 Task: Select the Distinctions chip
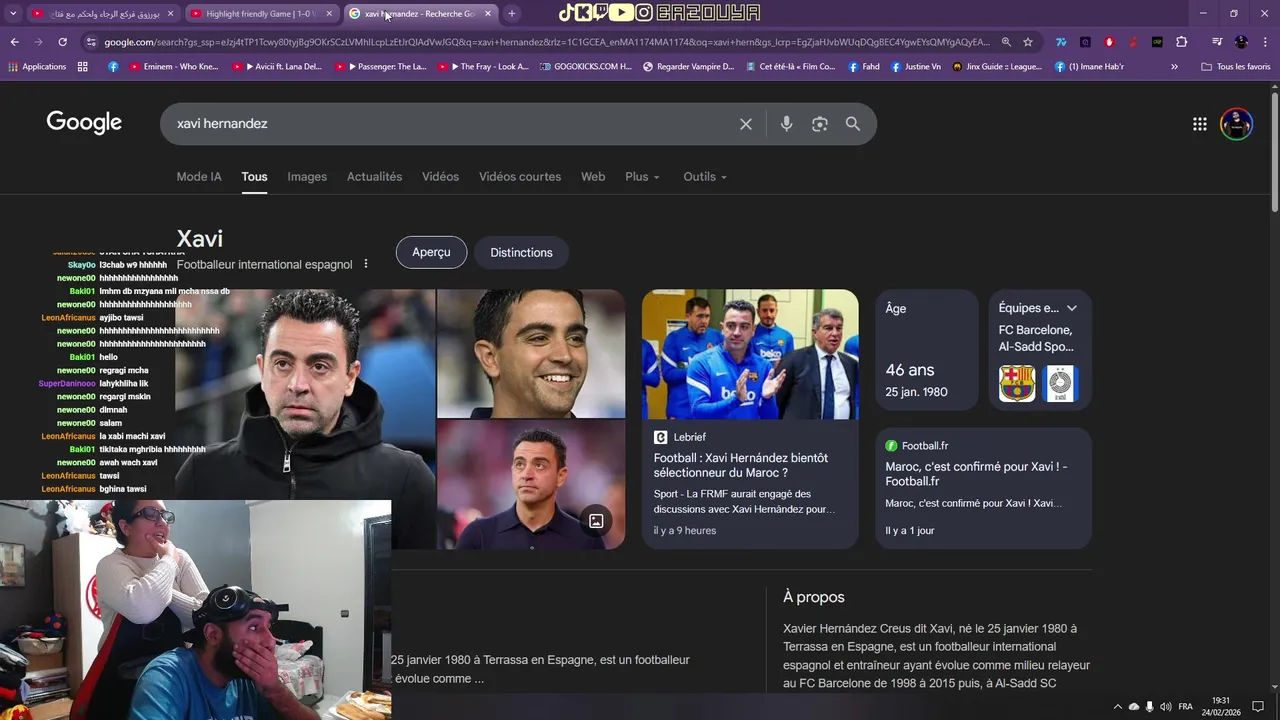521,252
